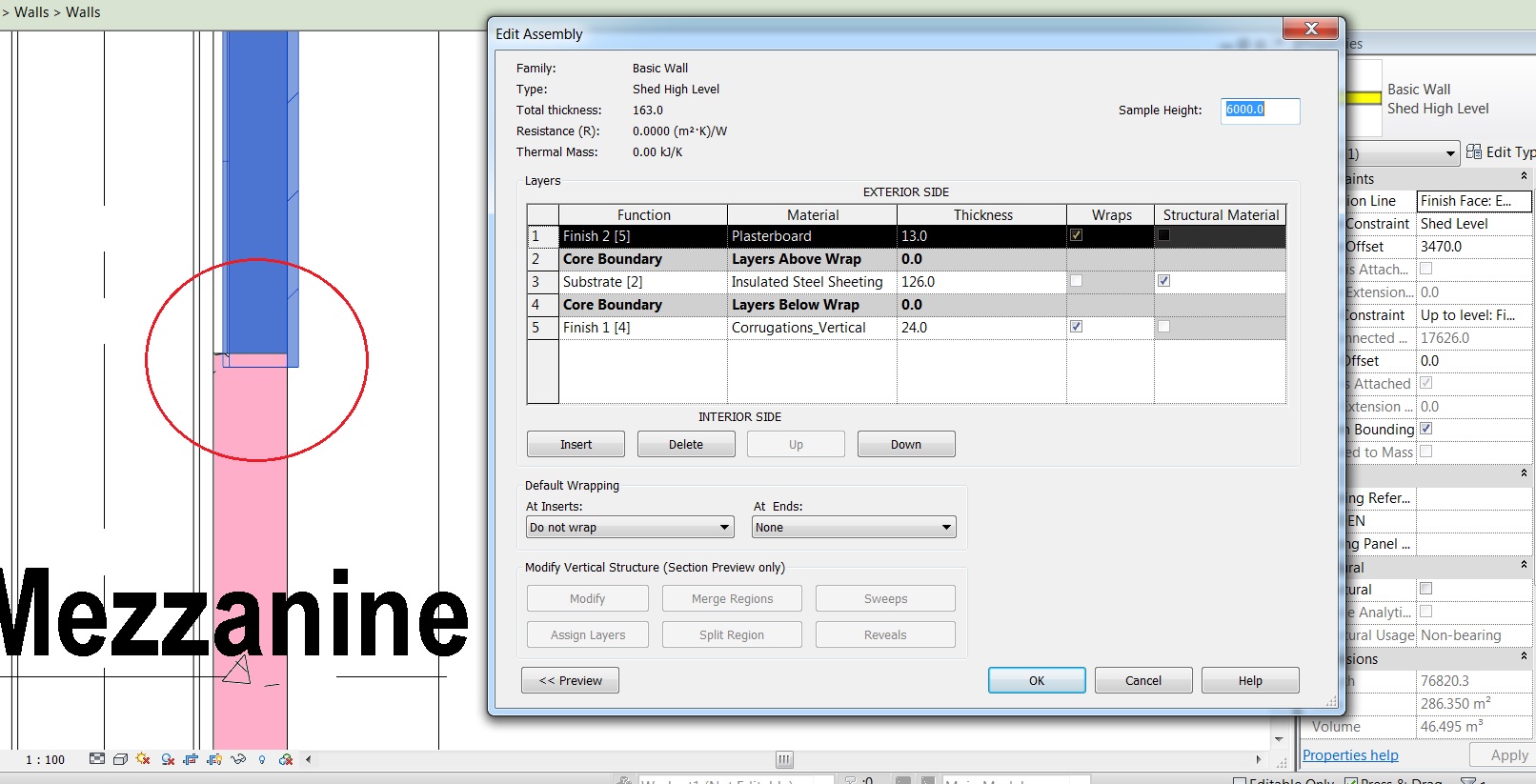Viewport: 1536px width, 784px height.
Task: Toggle Related to Mass checkbox in Properties
Action: (1426, 452)
